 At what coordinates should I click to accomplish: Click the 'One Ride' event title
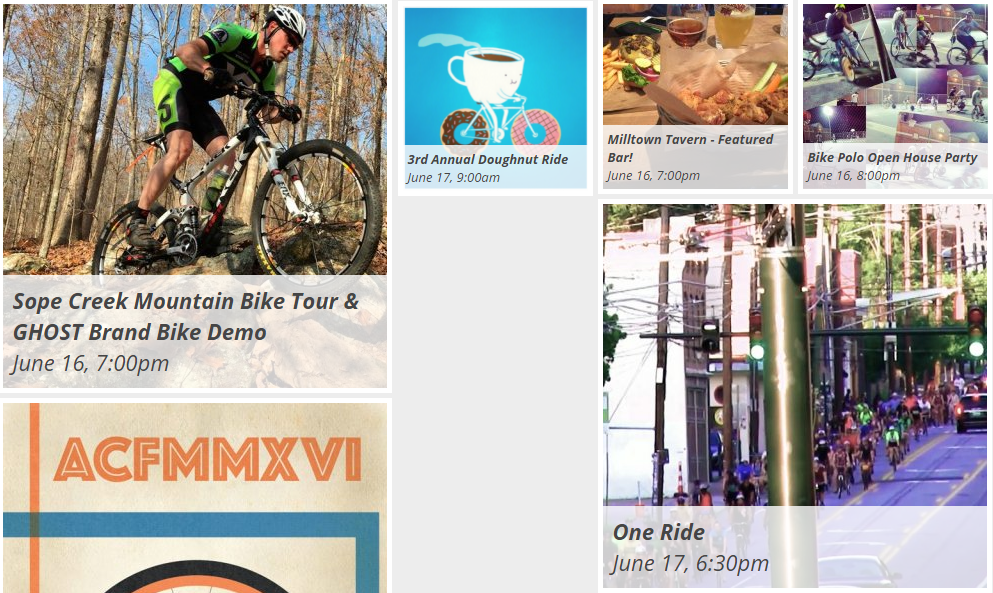point(659,532)
